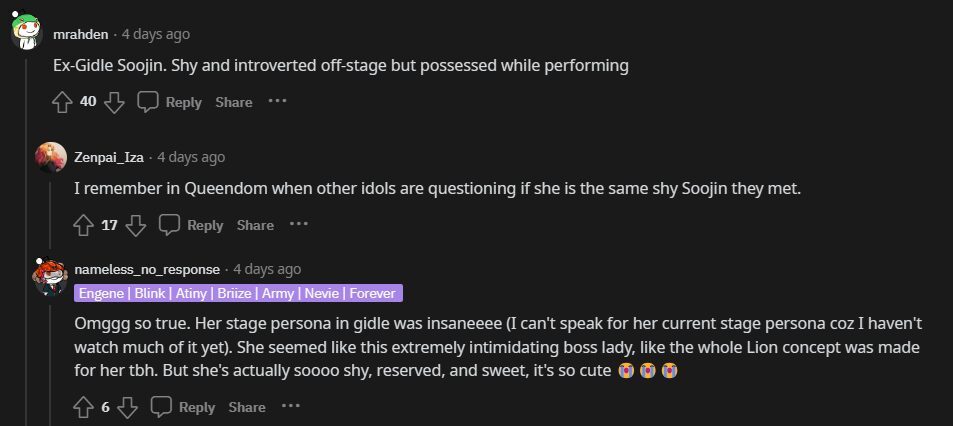Share nameless_no_response's comment

[x=246, y=407]
